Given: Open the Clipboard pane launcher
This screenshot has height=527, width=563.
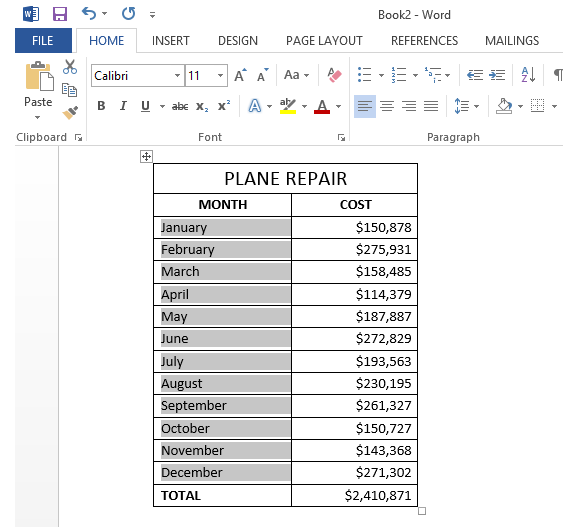Looking at the screenshot, I should [x=78, y=137].
